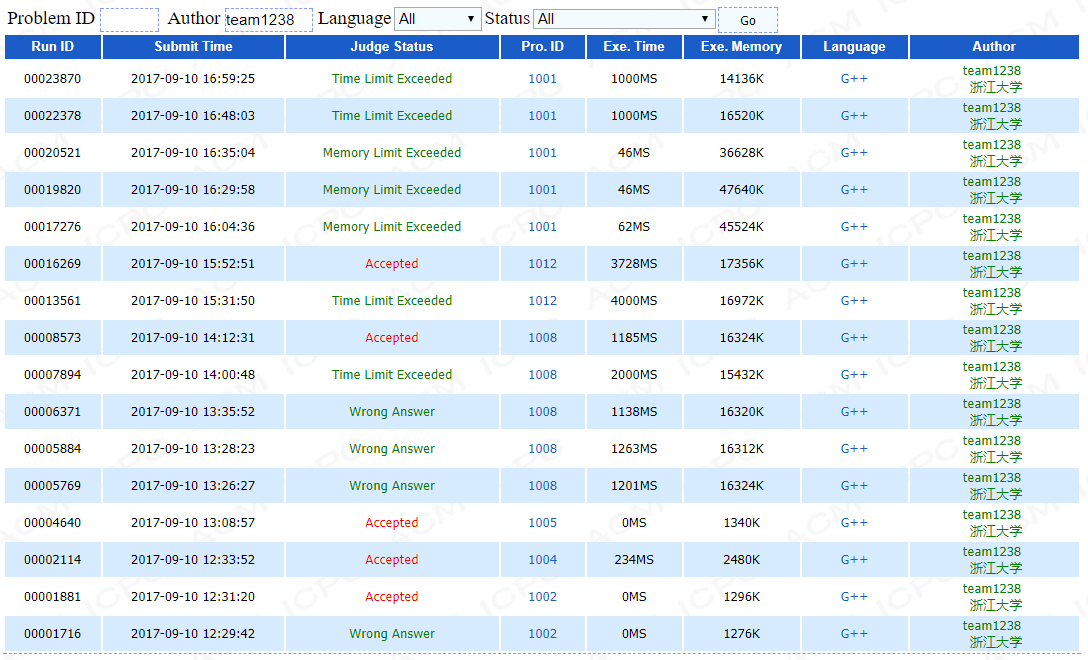Open problem 1004 link
Screen dimensions: 1088x660
pos(542,560)
